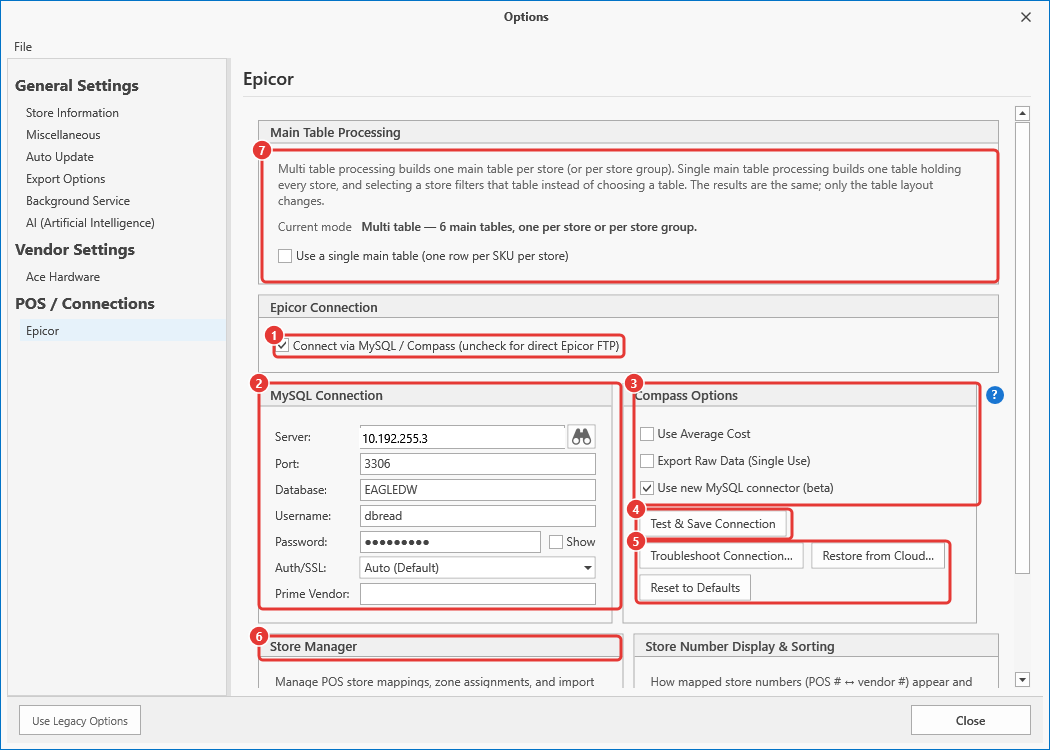
Task: Click the Username field showing dbread
Action: pos(477,516)
